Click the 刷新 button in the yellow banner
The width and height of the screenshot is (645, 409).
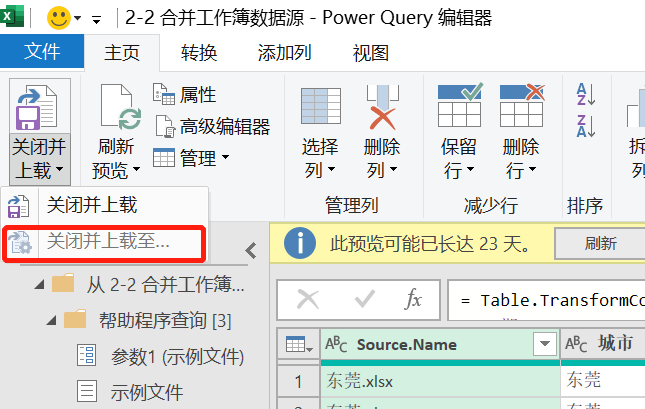point(600,243)
